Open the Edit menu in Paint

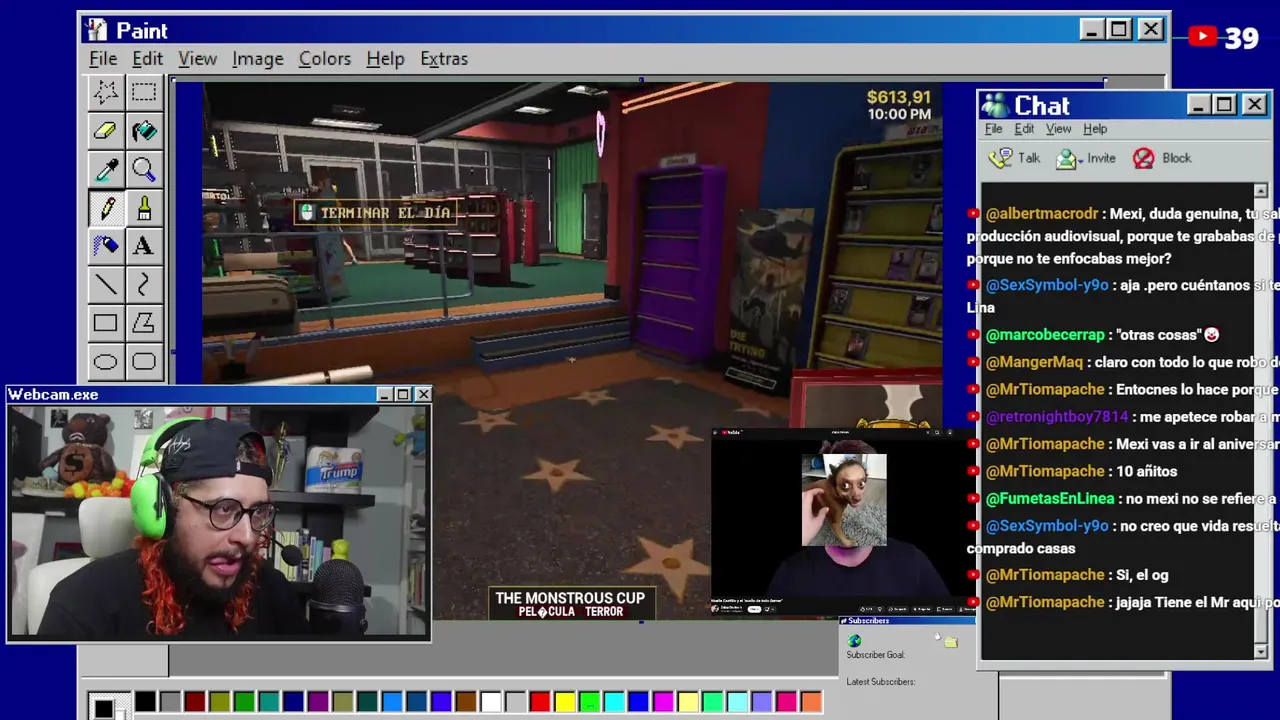[147, 59]
